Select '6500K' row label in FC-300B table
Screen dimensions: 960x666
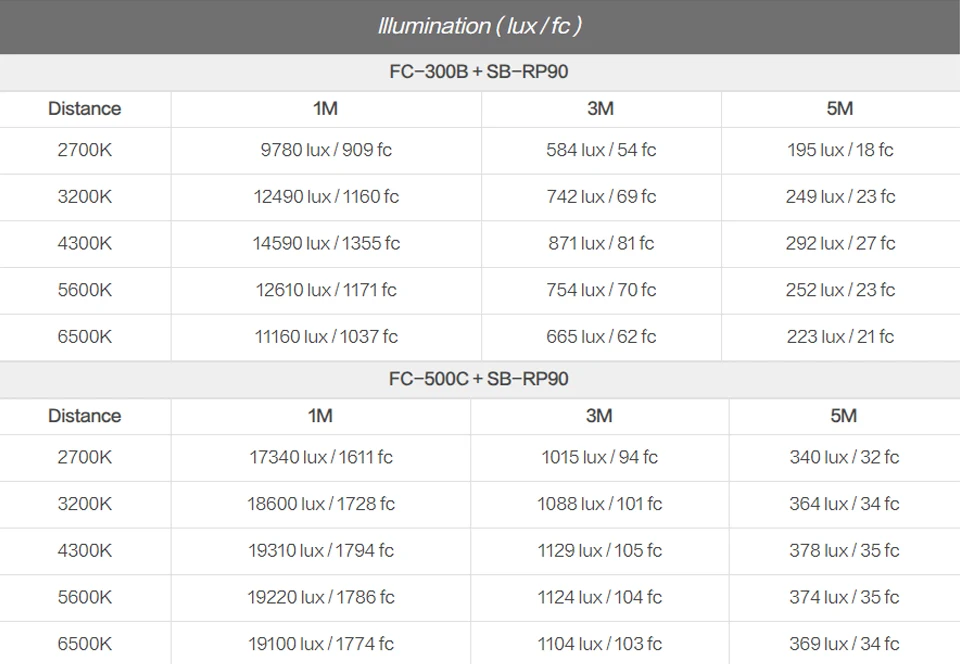84,337
